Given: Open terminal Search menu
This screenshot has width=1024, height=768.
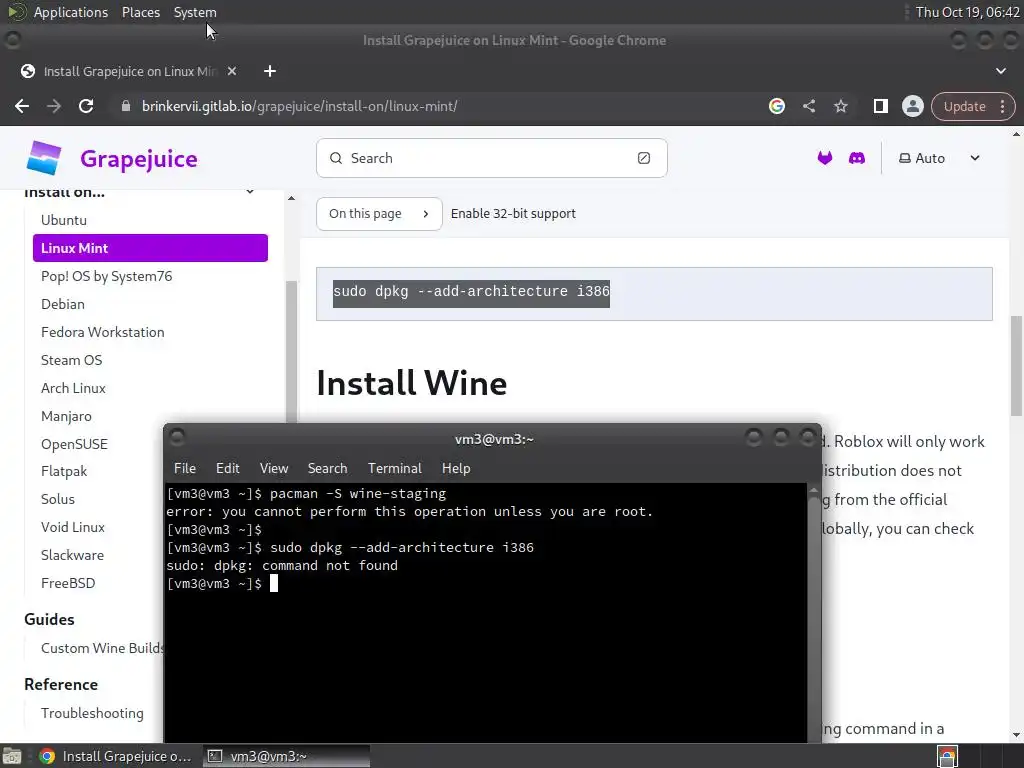Looking at the screenshot, I should coord(327,468).
